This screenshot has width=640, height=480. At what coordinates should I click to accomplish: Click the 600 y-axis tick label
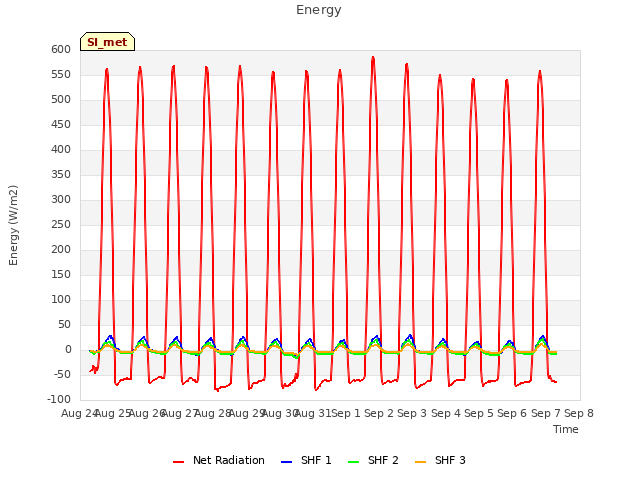[61, 49]
